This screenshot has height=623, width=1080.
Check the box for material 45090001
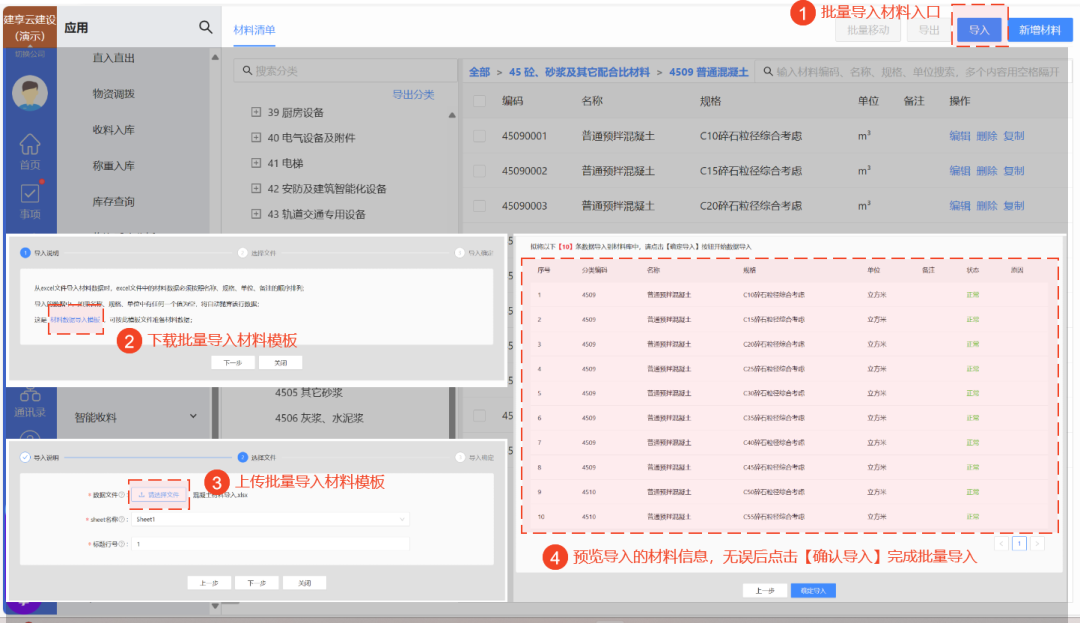479,136
